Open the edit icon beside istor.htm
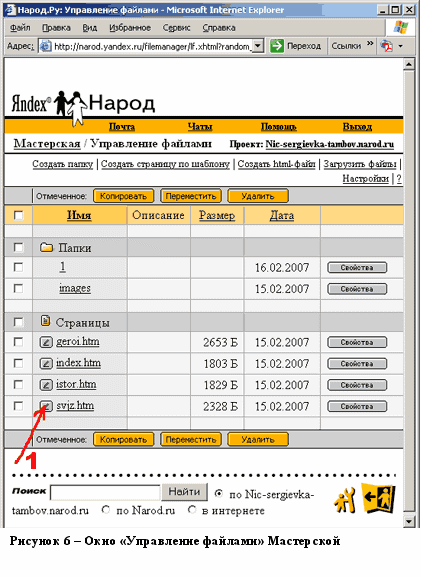This screenshot has height=577, width=421. (46, 385)
